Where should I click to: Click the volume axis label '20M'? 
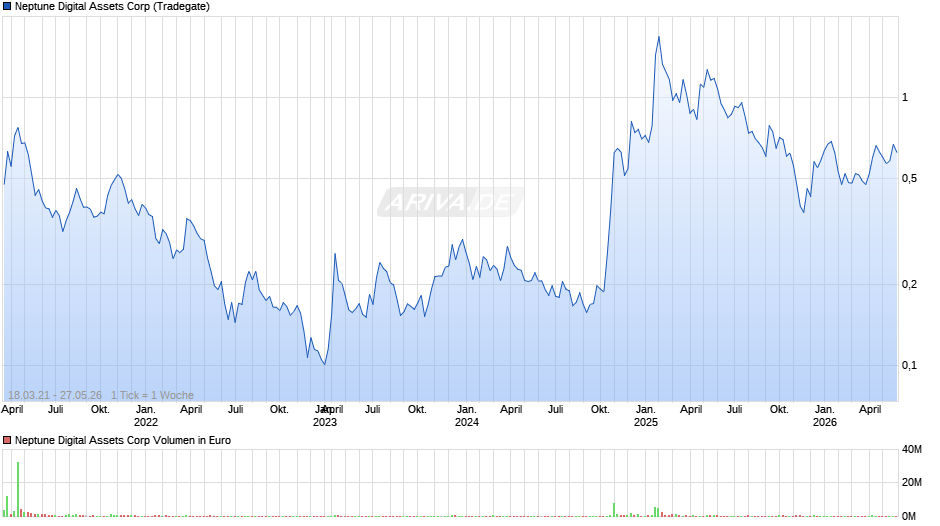(x=912, y=482)
